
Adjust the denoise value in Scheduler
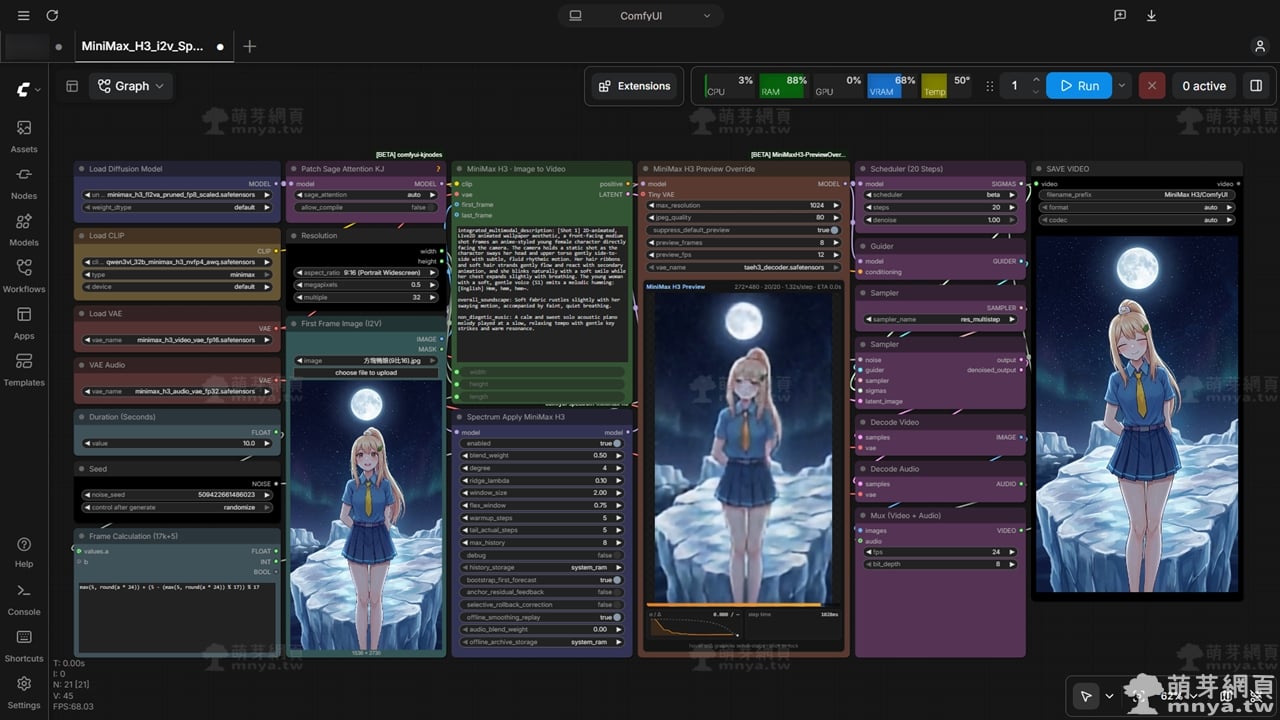940,220
